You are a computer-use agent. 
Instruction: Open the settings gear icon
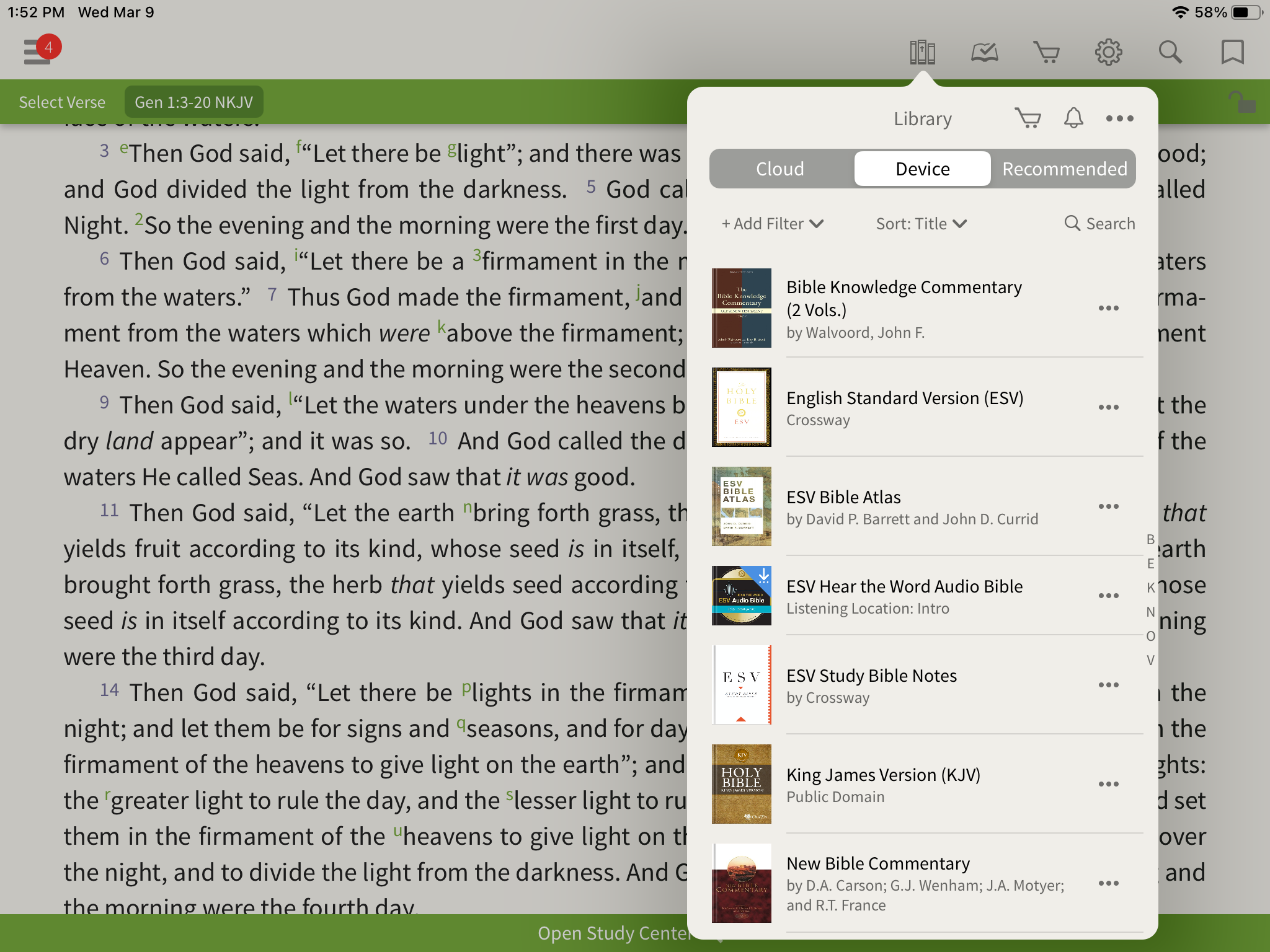pos(1109,52)
